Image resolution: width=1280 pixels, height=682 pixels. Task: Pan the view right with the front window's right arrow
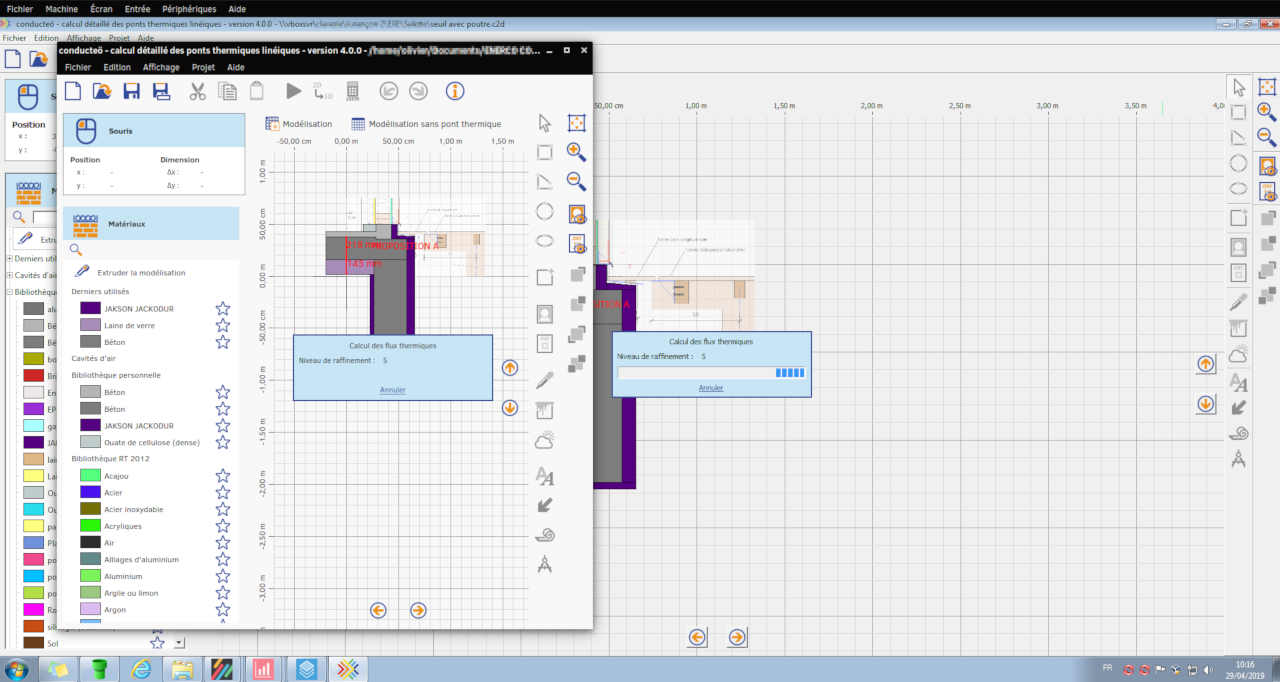418,610
